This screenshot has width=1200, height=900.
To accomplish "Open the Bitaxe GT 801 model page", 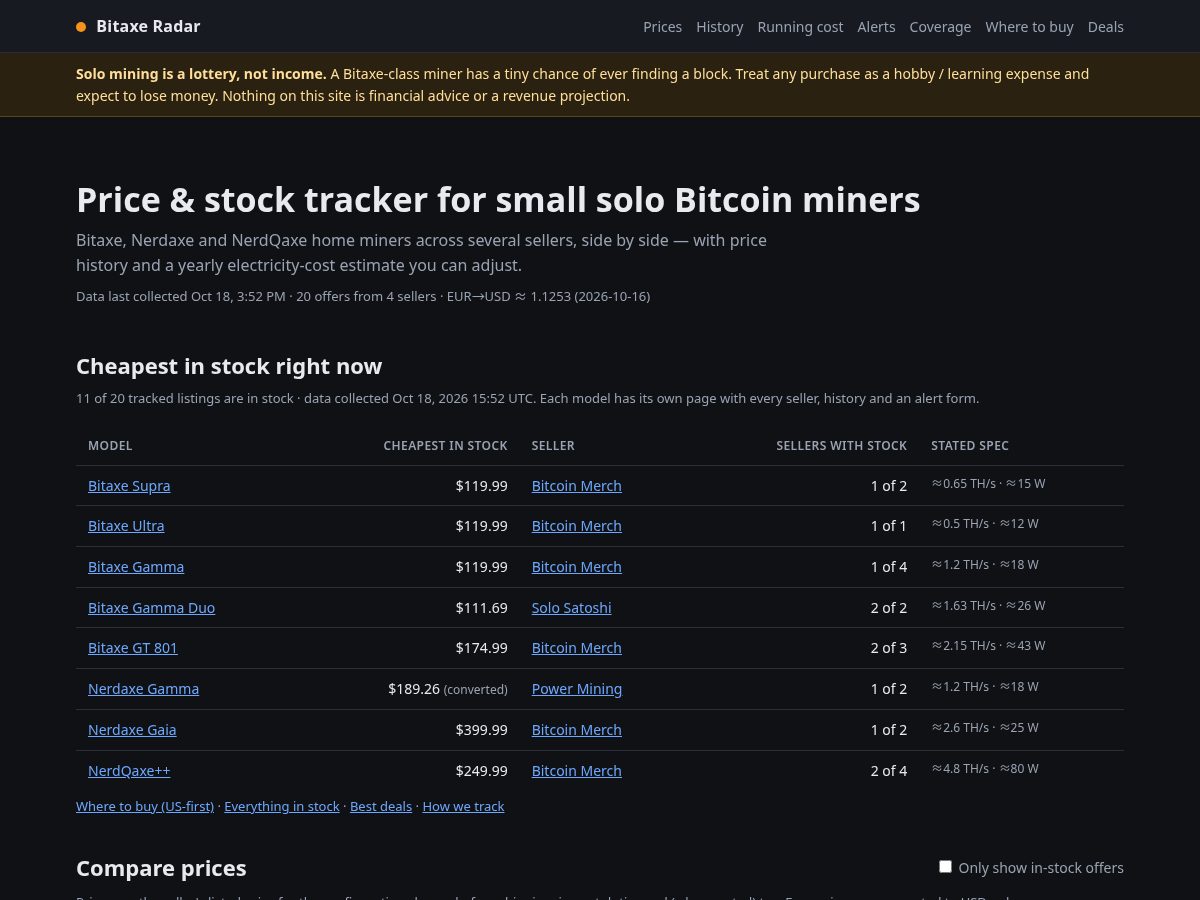I will 133,648.
